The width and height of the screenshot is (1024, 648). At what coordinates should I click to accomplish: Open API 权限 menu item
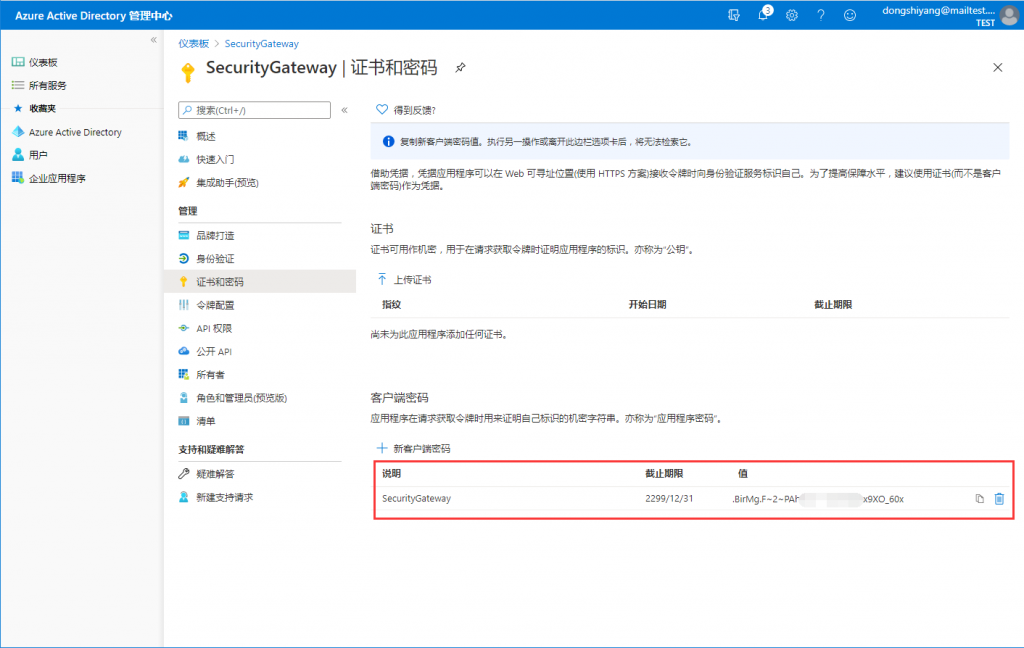[x=214, y=328]
